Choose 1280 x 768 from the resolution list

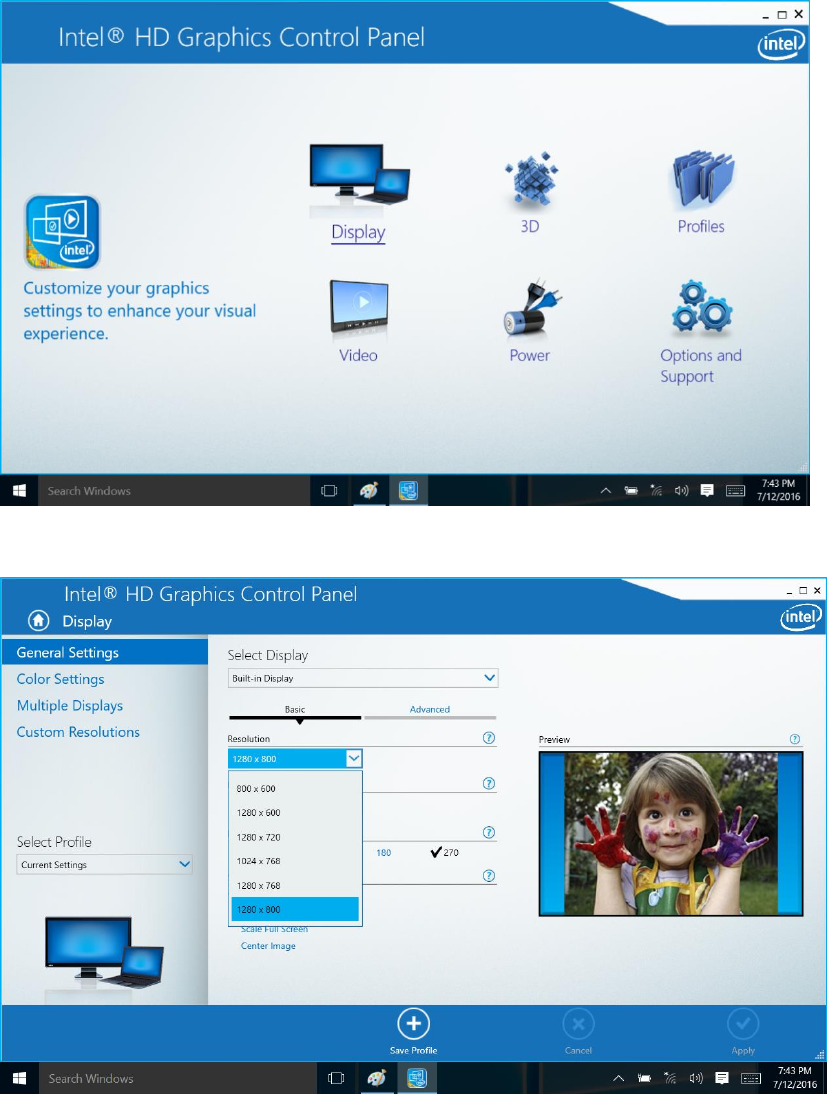coord(295,885)
